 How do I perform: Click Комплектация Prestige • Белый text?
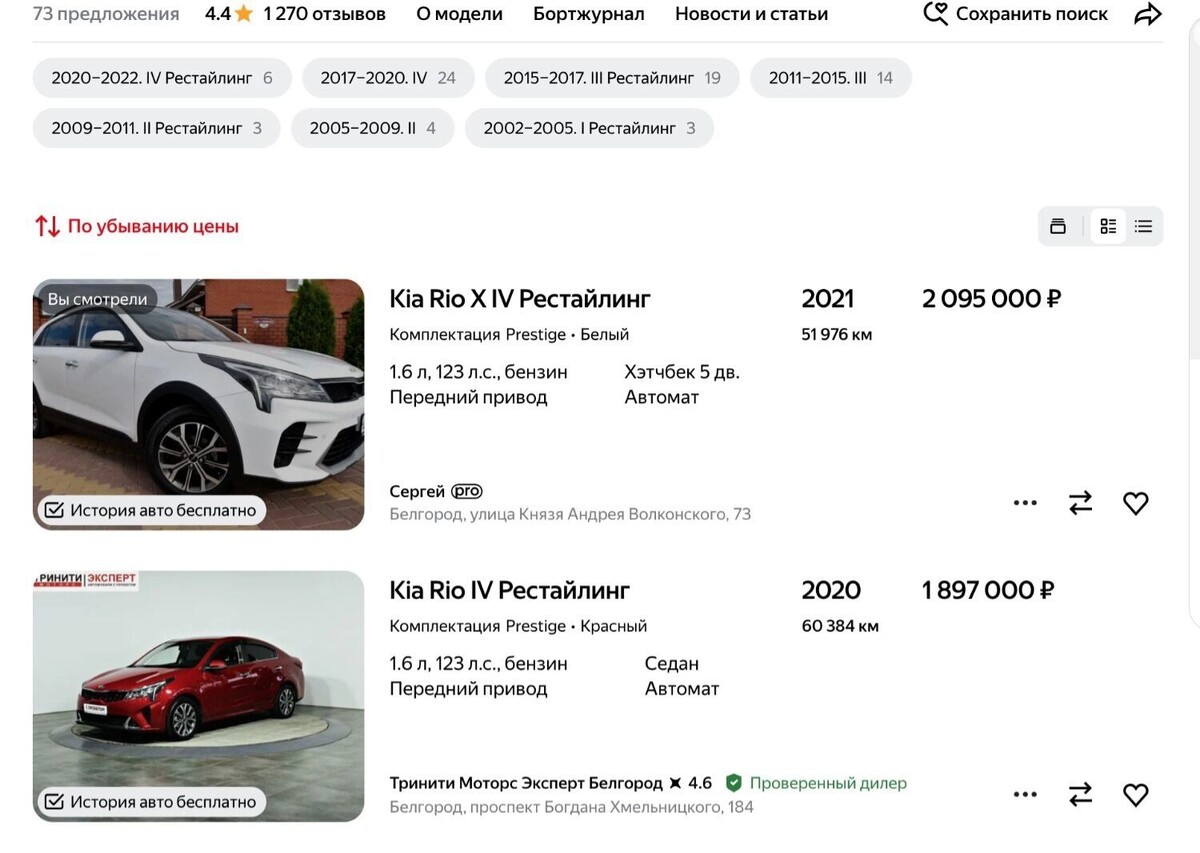coord(509,334)
